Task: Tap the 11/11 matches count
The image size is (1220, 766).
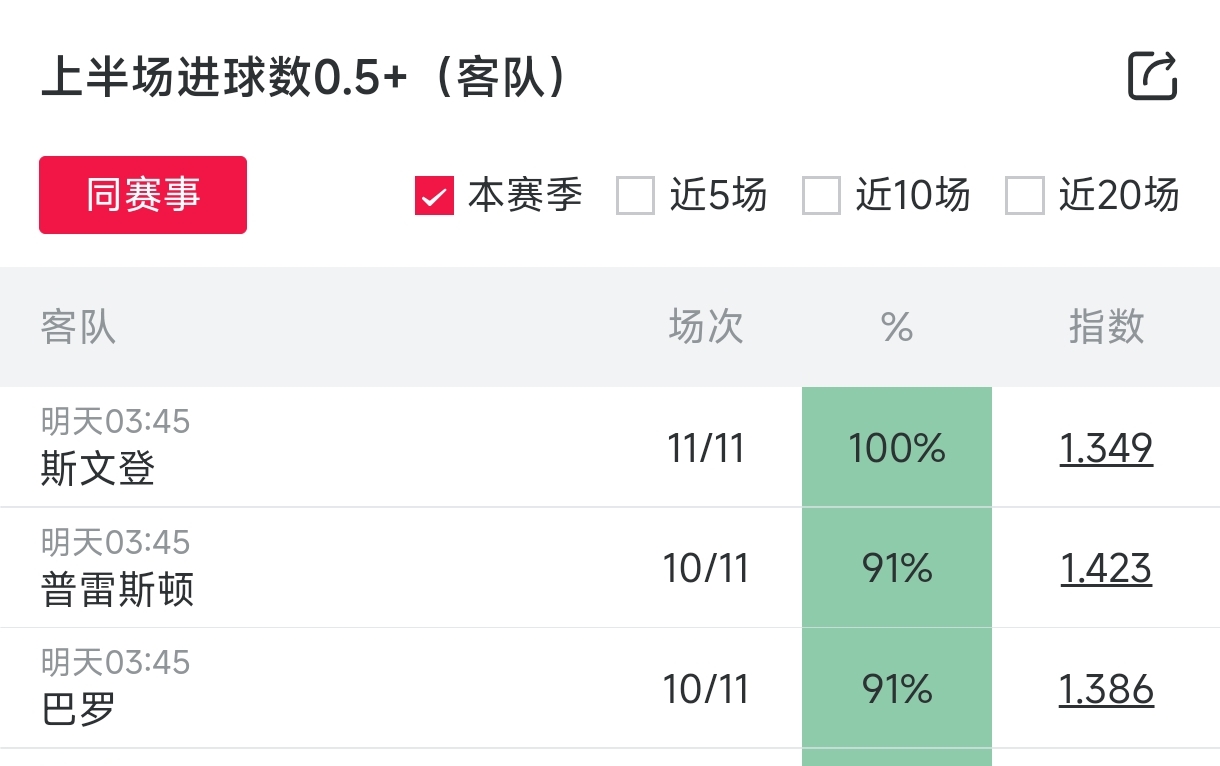Action: pyautogui.click(x=706, y=448)
